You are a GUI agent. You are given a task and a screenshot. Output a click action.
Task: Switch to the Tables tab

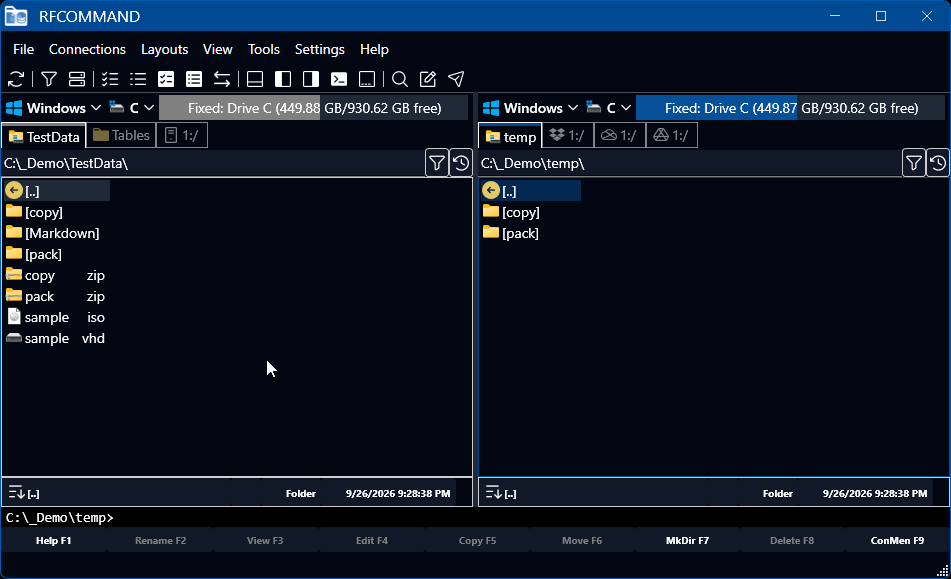pos(121,135)
